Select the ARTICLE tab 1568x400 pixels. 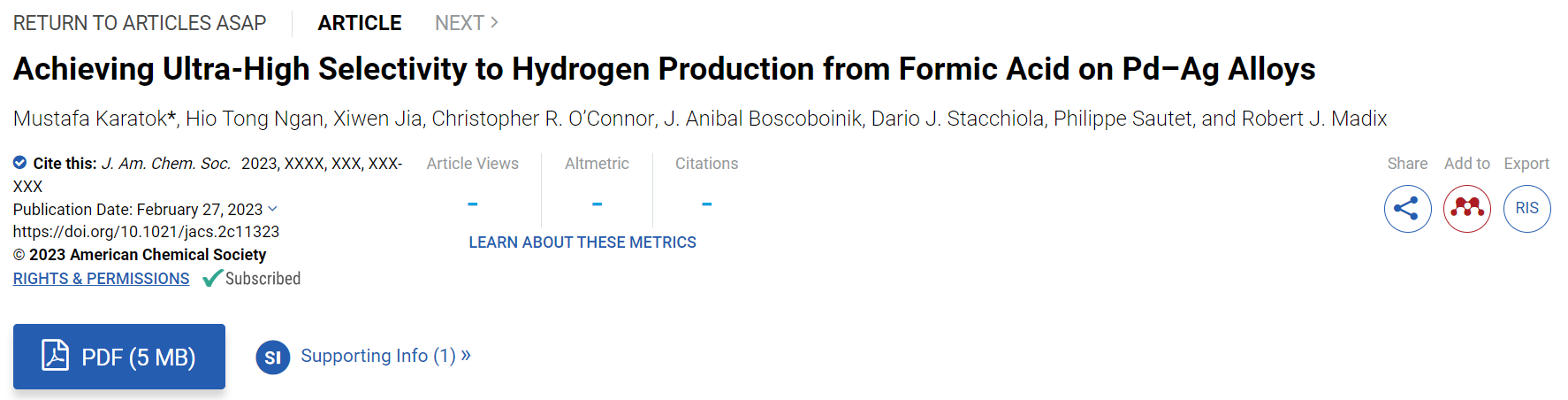tap(360, 23)
